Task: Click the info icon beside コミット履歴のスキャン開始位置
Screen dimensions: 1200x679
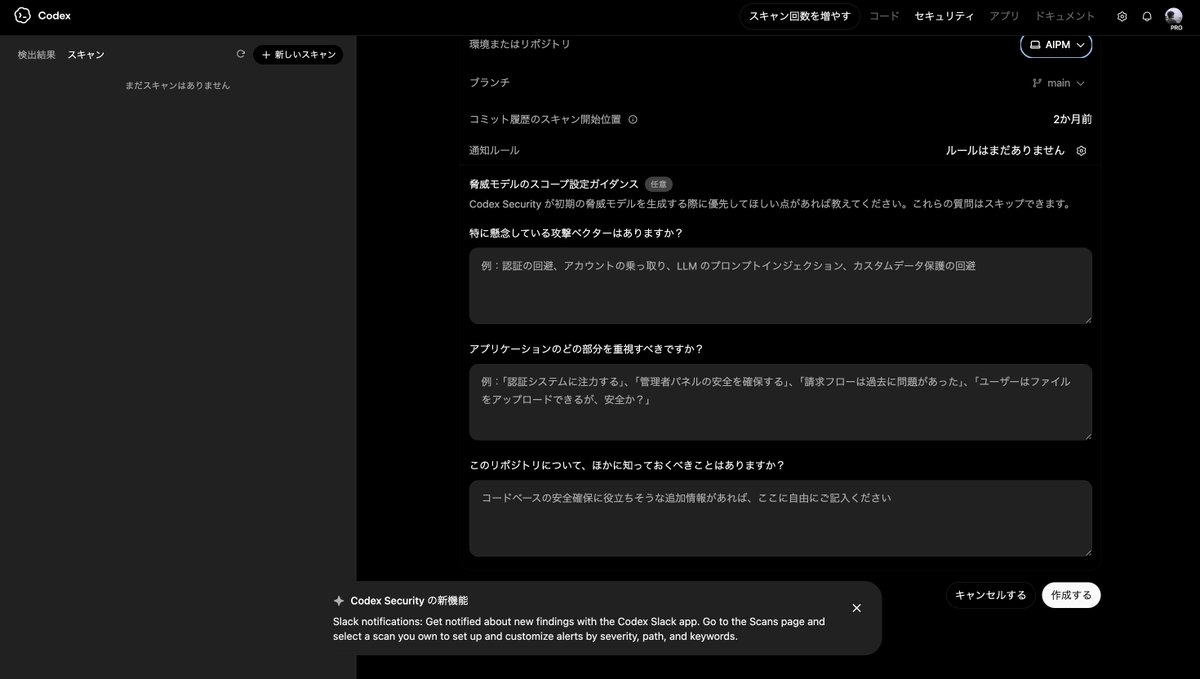Action: (633, 119)
